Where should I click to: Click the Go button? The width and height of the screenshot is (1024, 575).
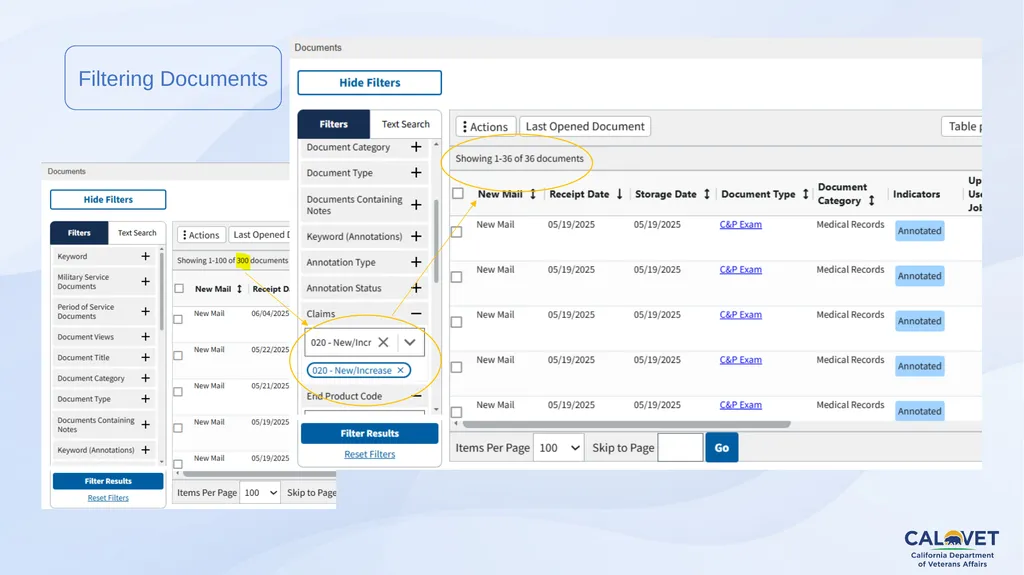722,448
